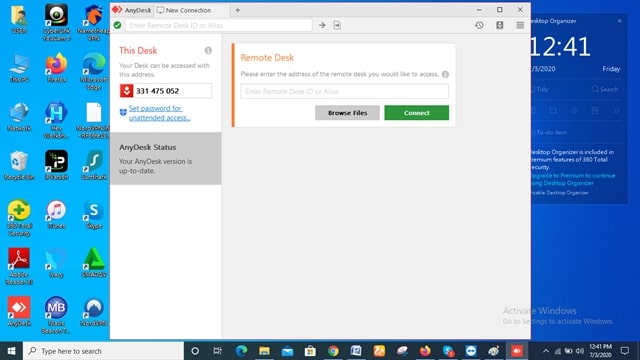Select the Microsoft Edge desktop shortcut

[94, 72]
